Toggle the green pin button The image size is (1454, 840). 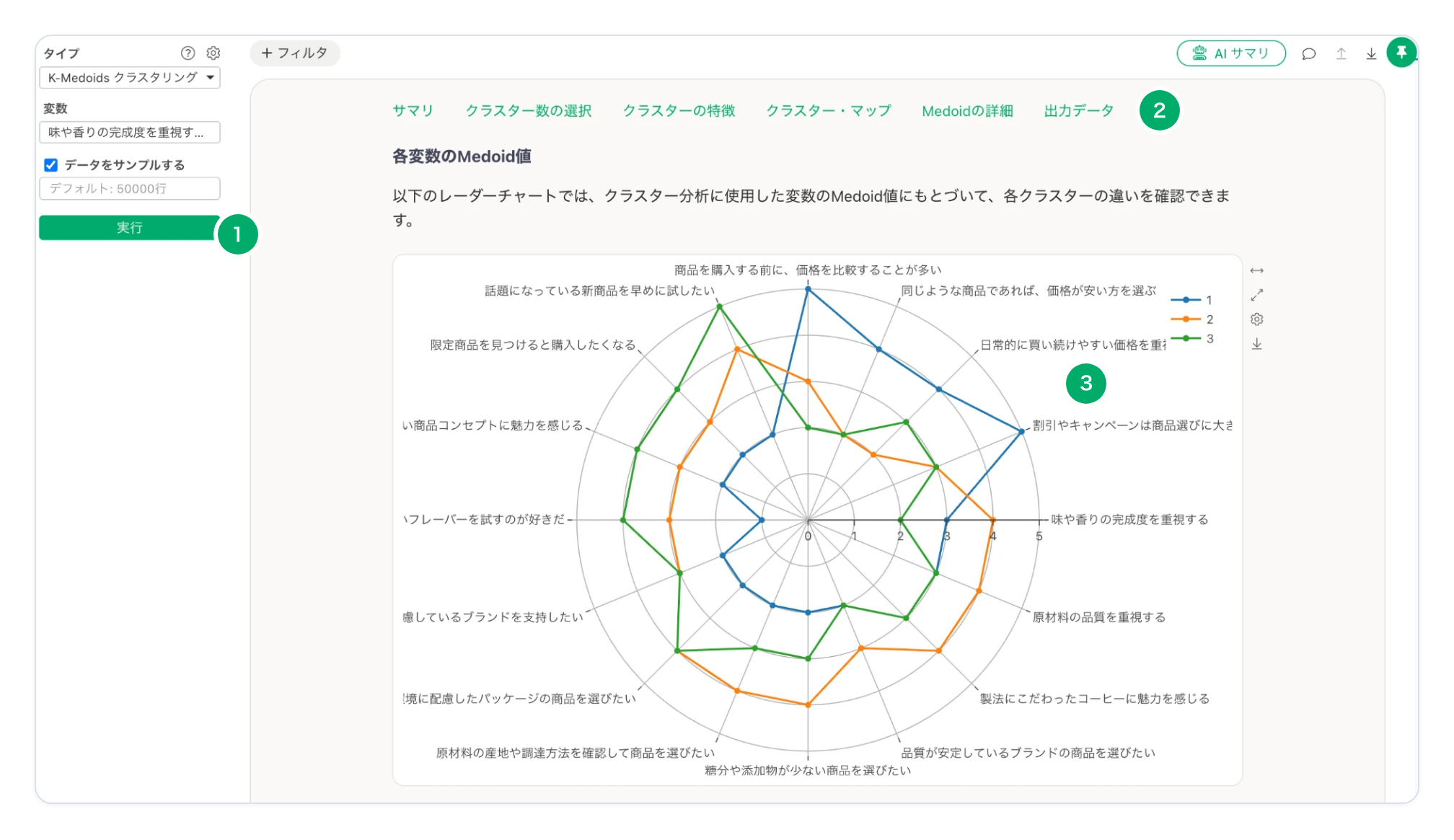[x=1401, y=53]
